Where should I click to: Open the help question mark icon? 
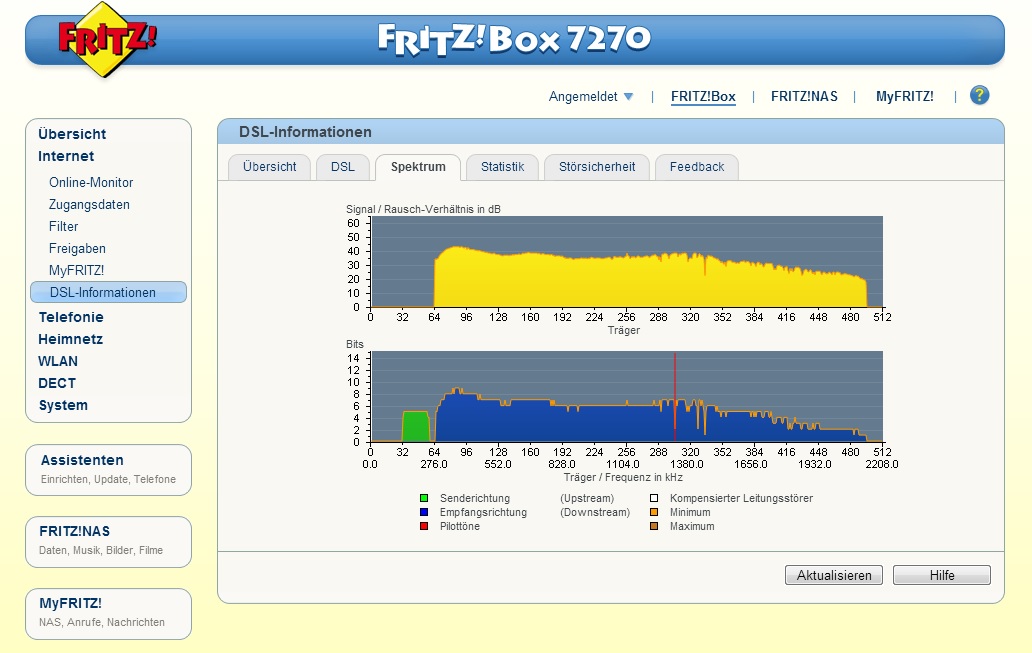979,95
